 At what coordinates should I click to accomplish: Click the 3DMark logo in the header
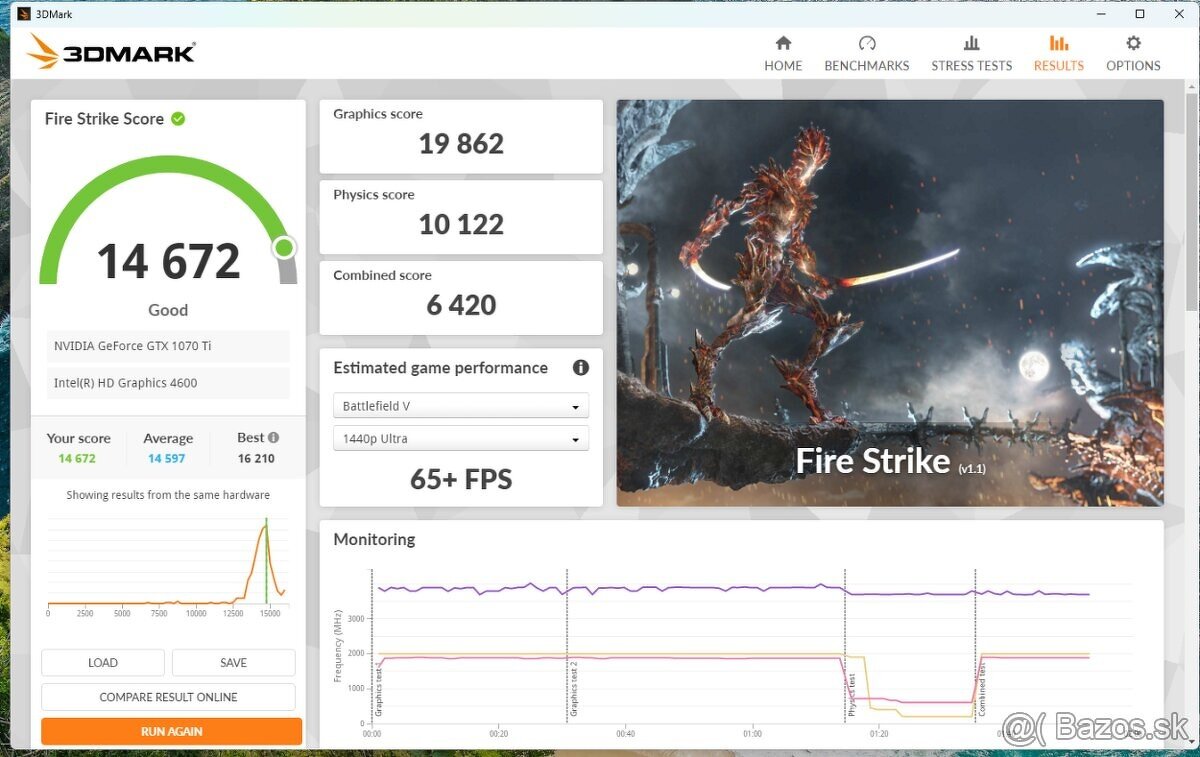coord(111,52)
